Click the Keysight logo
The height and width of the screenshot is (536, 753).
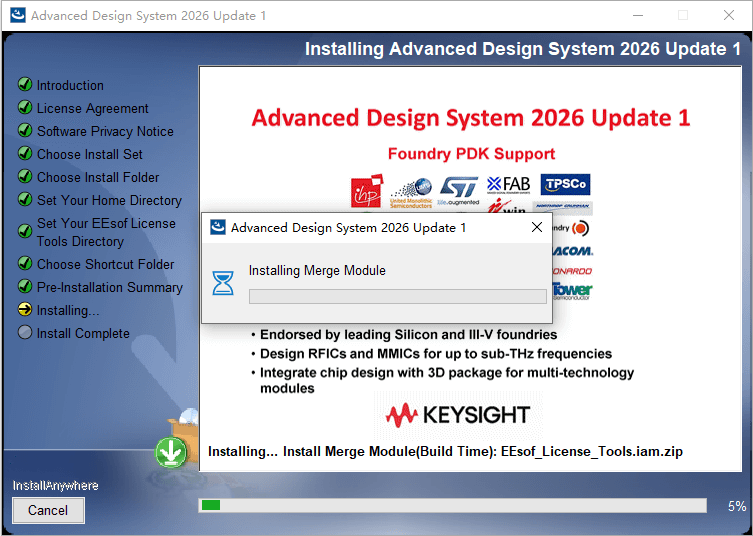[x=458, y=415]
